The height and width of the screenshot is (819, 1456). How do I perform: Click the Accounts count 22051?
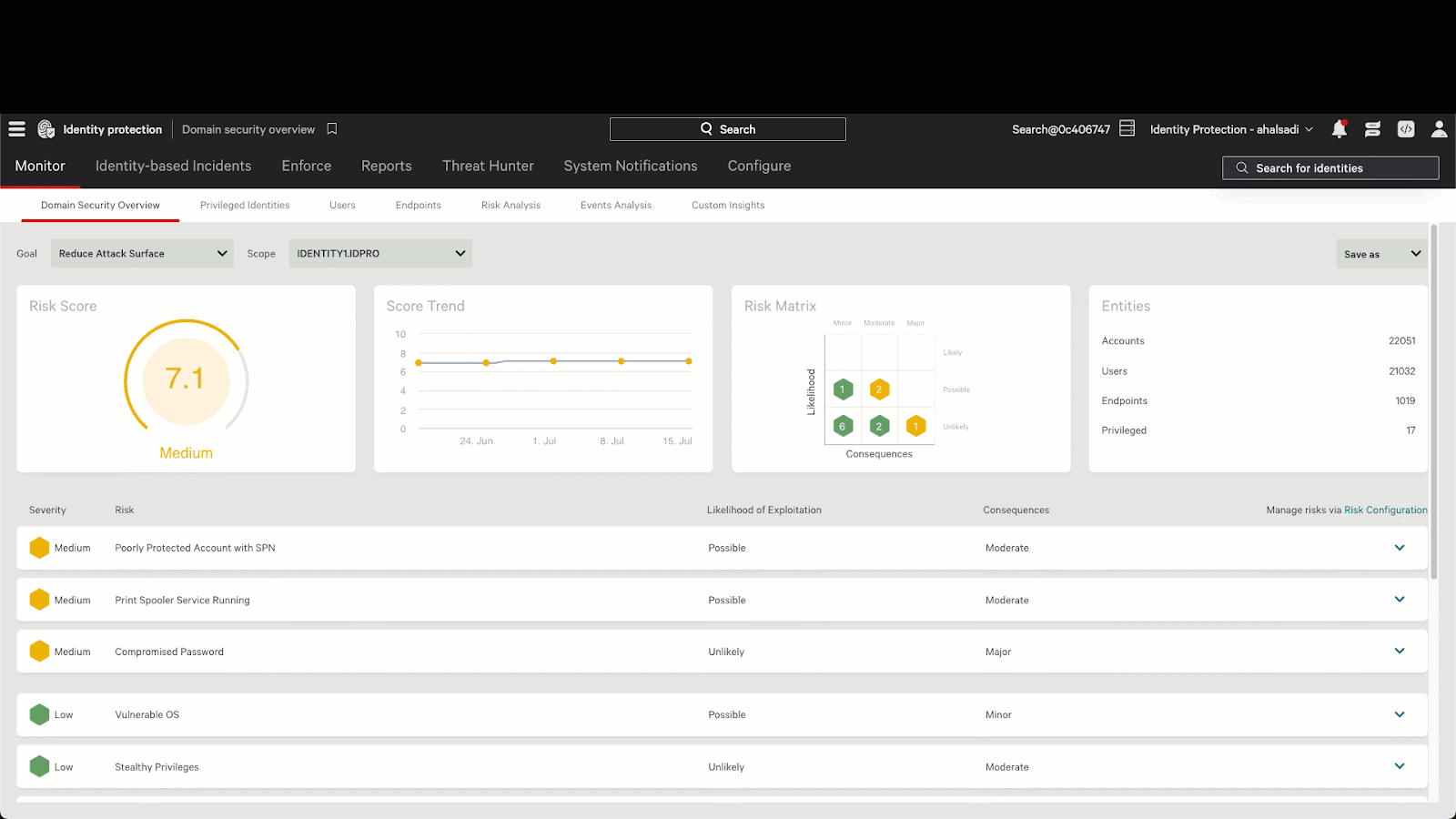pos(1401,340)
